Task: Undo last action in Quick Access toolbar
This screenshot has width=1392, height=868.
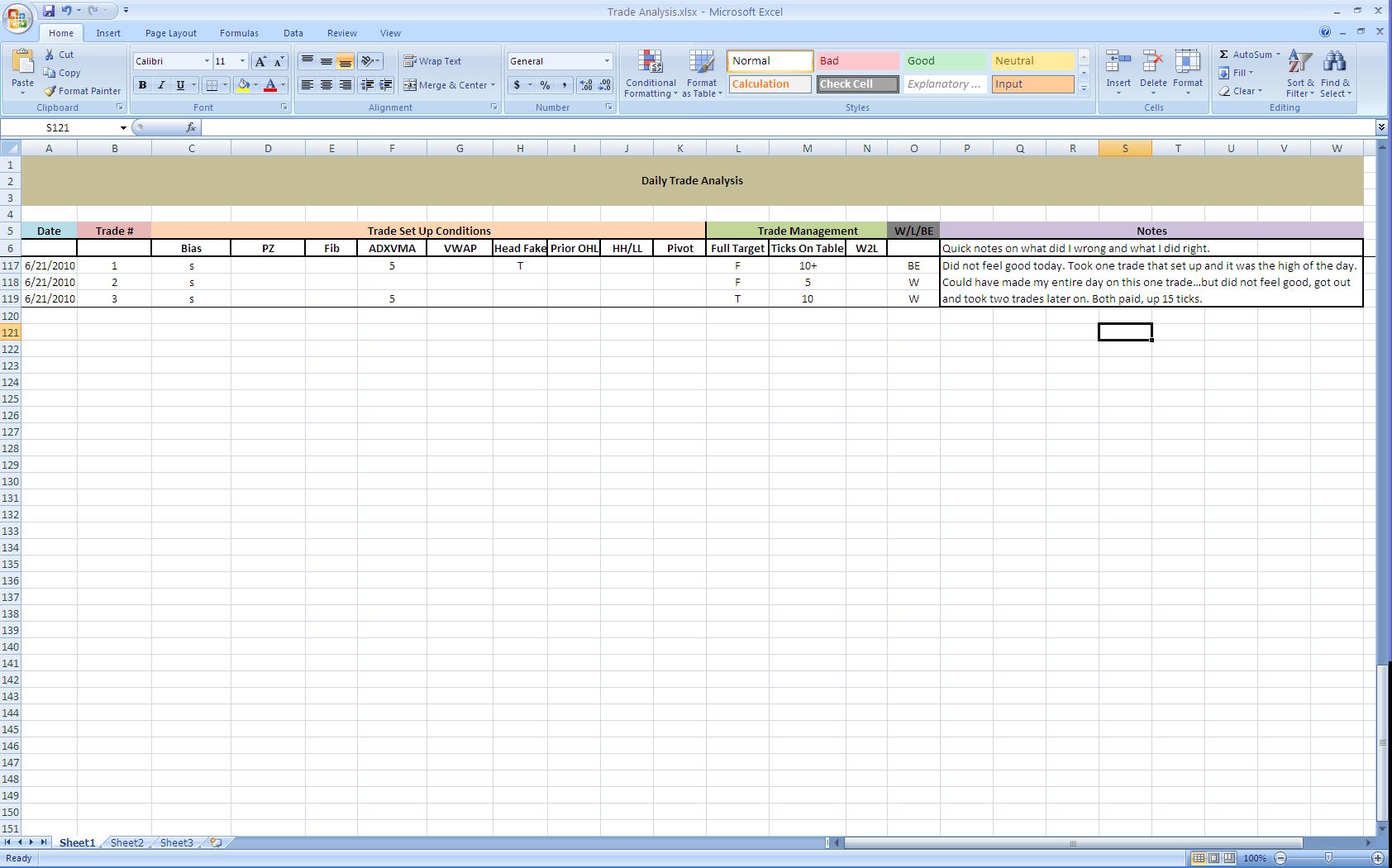Action: point(66,11)
